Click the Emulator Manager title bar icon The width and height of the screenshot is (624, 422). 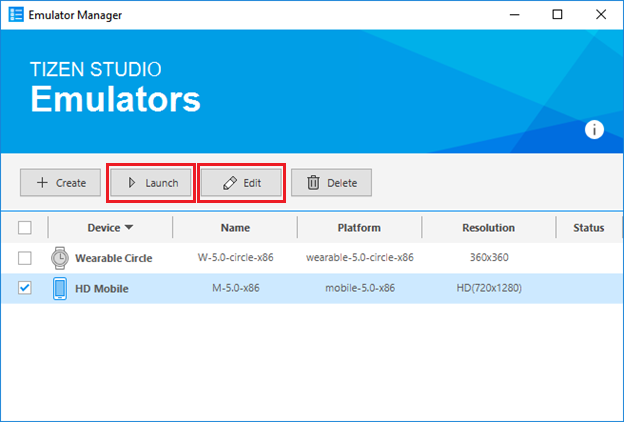pos(16,15)
